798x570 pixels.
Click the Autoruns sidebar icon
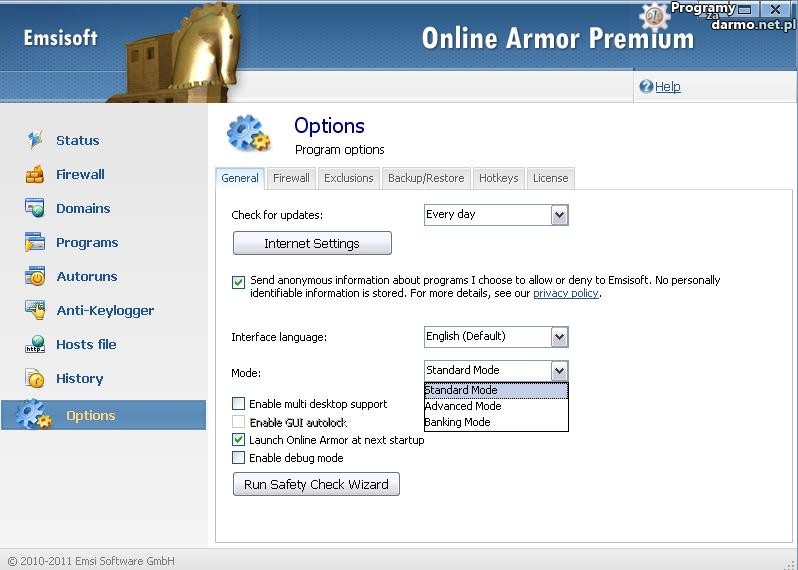point(35,276)
